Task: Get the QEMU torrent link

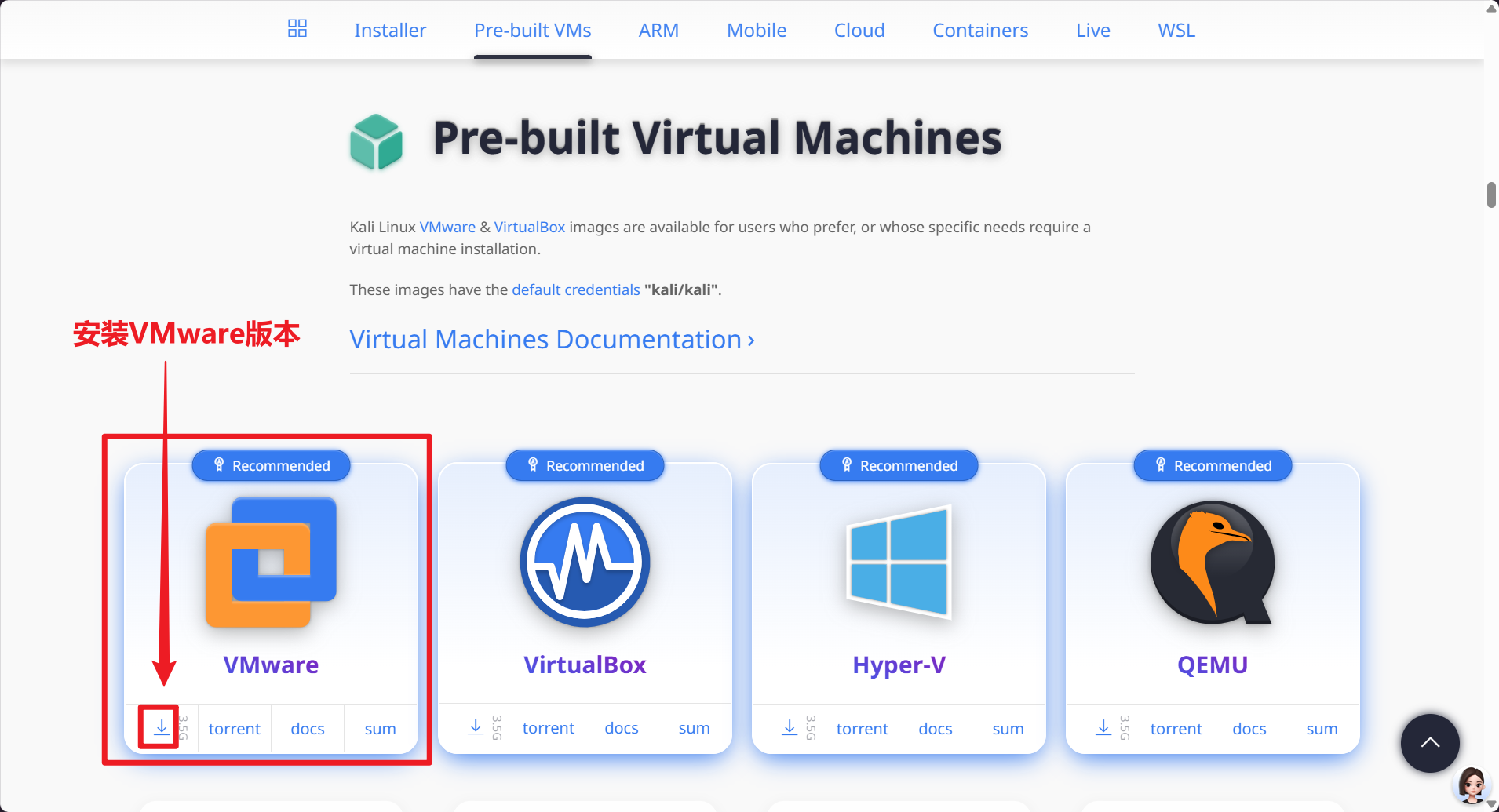Action: click(x=1176, y=729)
